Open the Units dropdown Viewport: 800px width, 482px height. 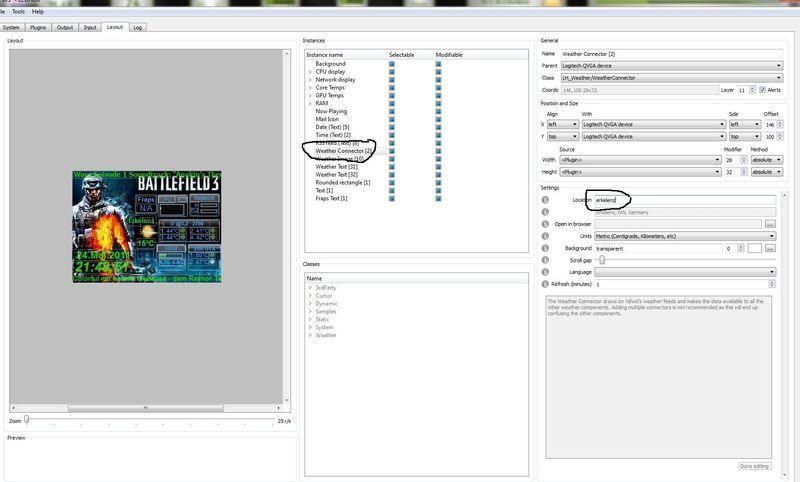pos(685,236)
